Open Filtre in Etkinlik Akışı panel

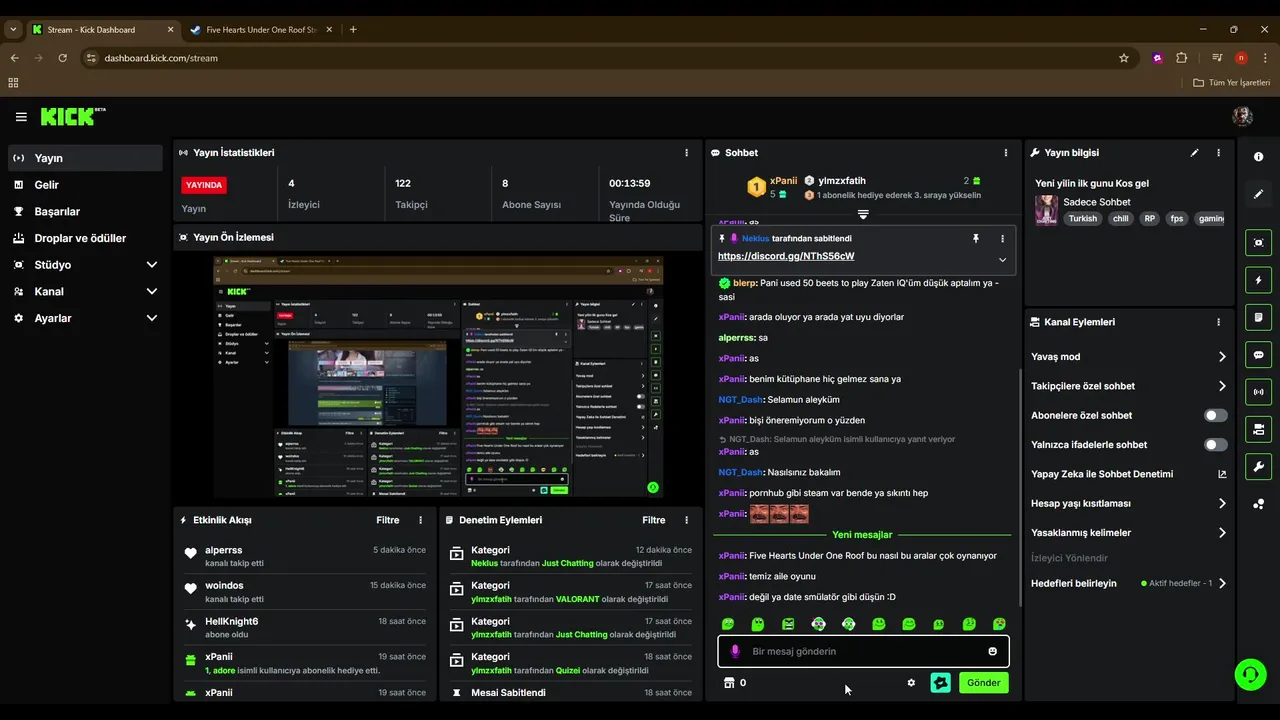click(387, 520)
